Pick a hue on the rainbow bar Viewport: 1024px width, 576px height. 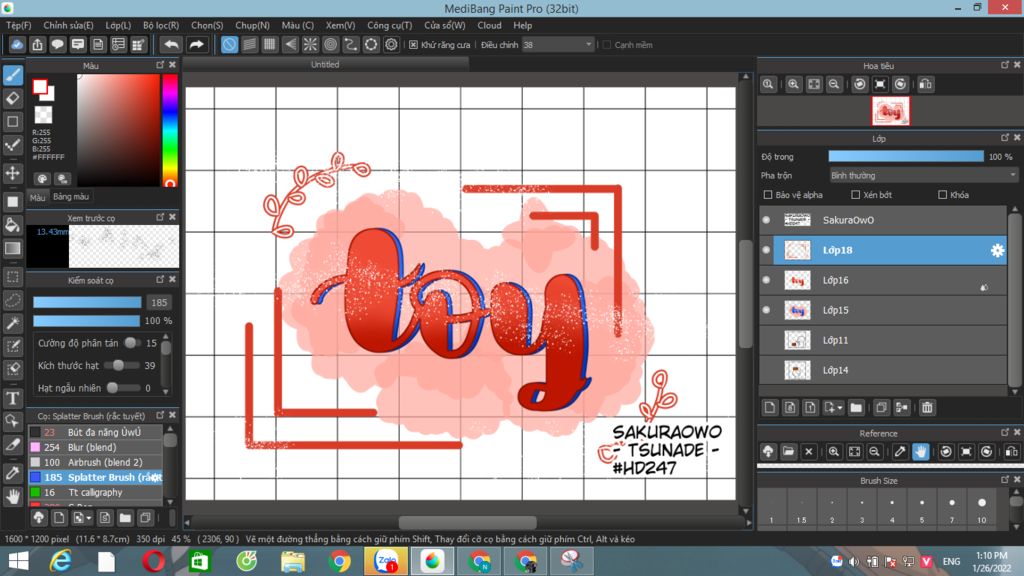170,131
